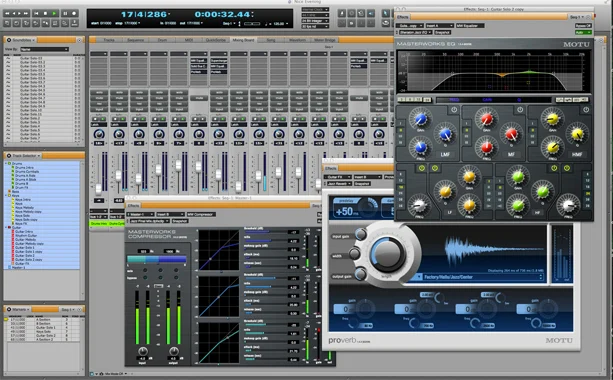
Task: Pause the transport
Action: tap(65, 13)
